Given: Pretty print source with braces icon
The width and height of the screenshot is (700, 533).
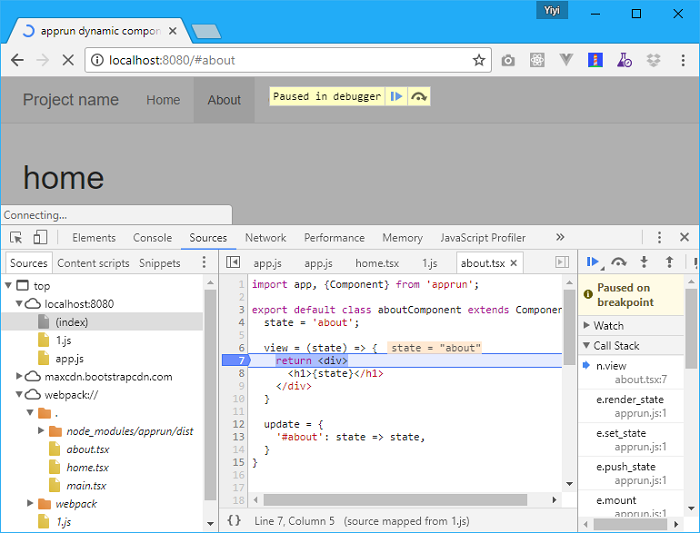Looking at the screenshot, I should coord(234,521).
